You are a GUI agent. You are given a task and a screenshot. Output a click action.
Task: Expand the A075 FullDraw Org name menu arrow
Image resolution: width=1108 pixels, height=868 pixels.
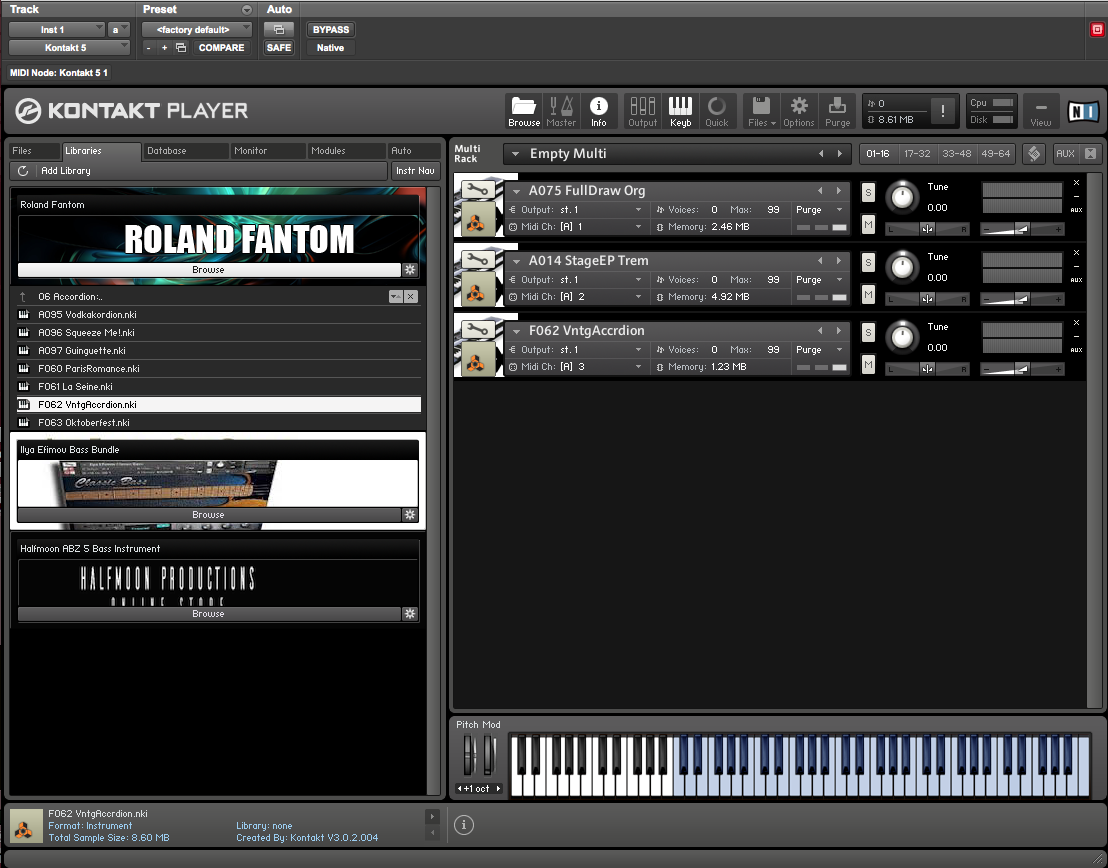coord(517,192)
